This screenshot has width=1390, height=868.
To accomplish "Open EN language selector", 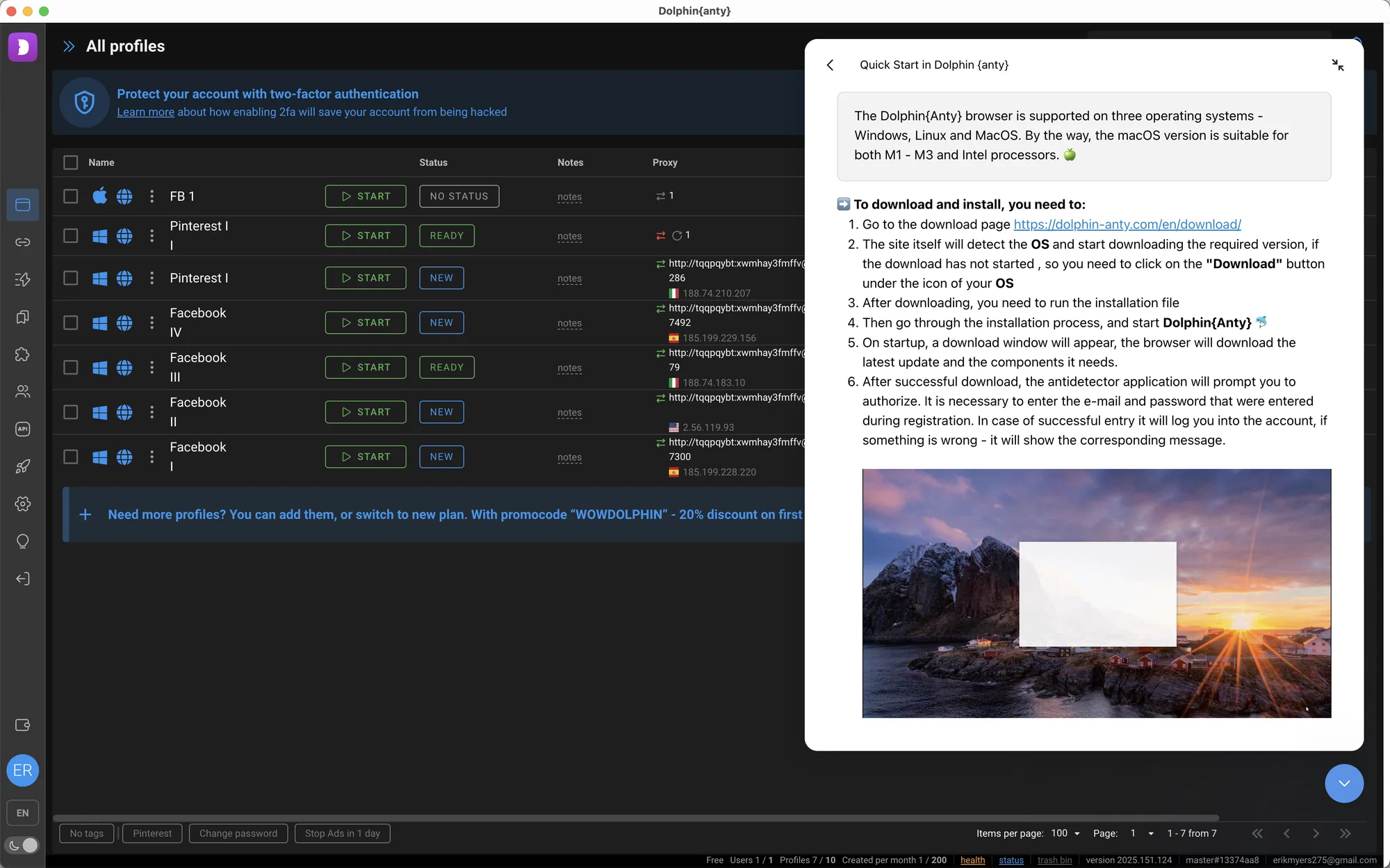I will point(22,813).
